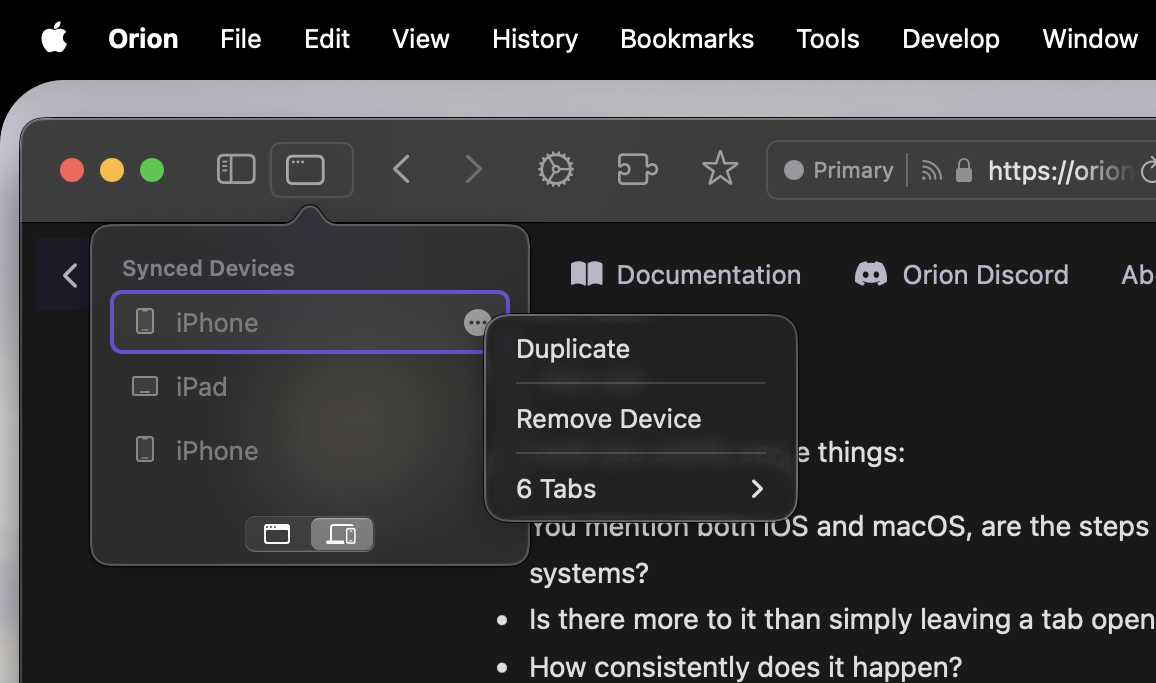Open the website settings gear icon
The width and height of the screenshot is (1156, 683).
click(x=555, y=170)
